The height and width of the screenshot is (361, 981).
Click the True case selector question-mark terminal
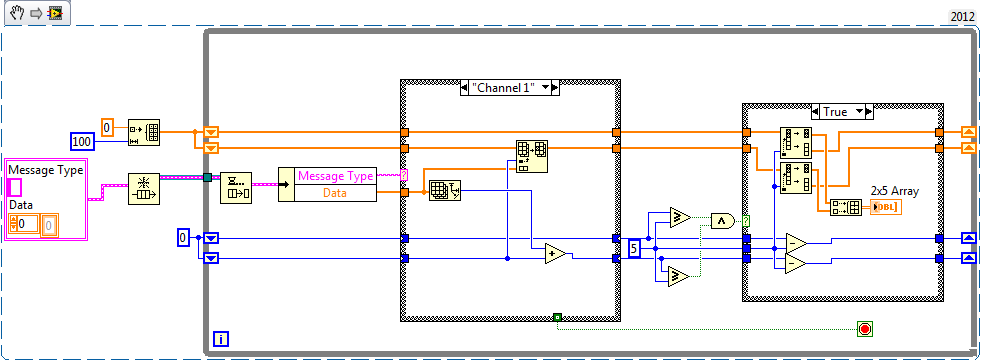point(746,220)
